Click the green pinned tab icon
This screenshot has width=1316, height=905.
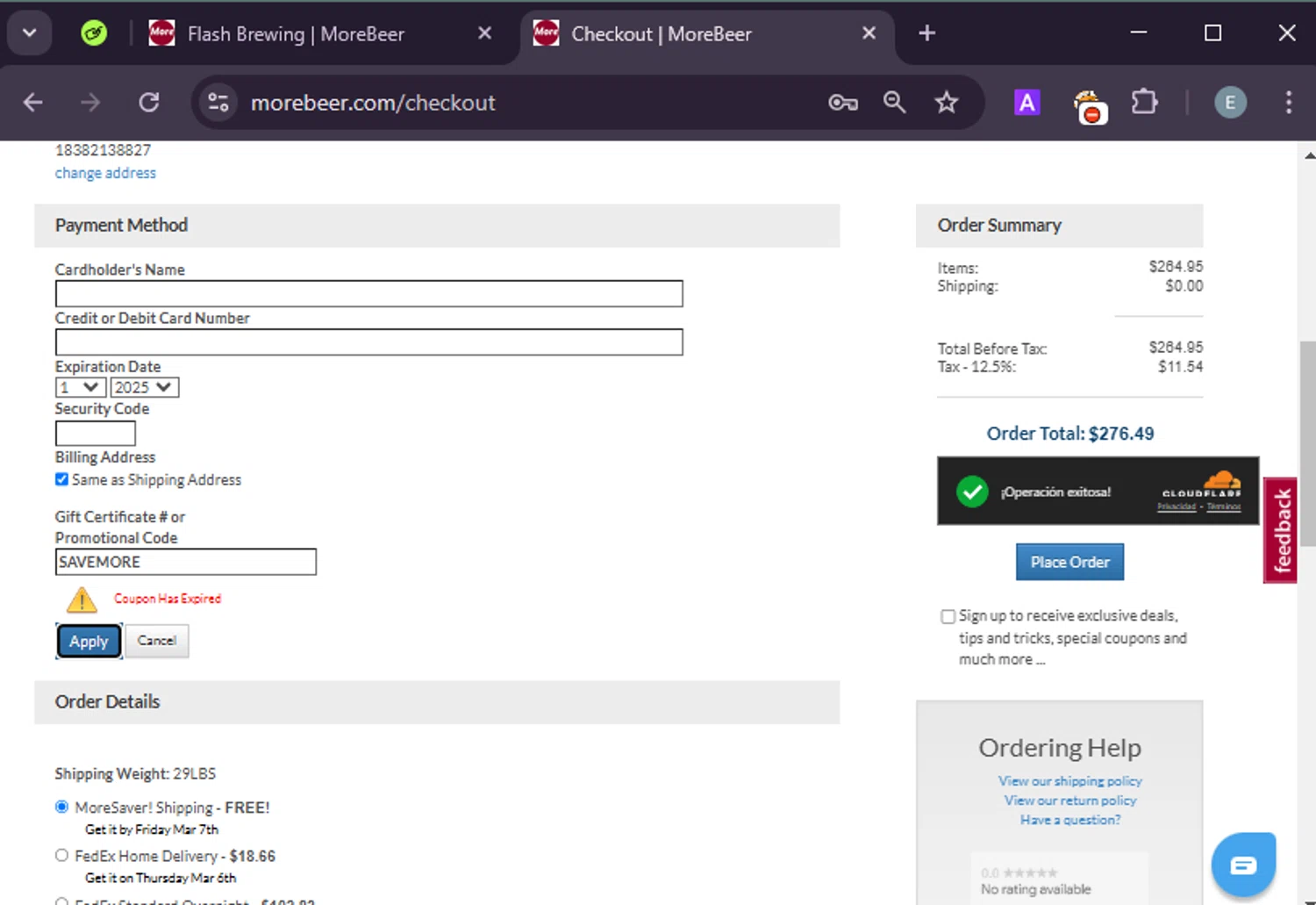pos(94,33)
